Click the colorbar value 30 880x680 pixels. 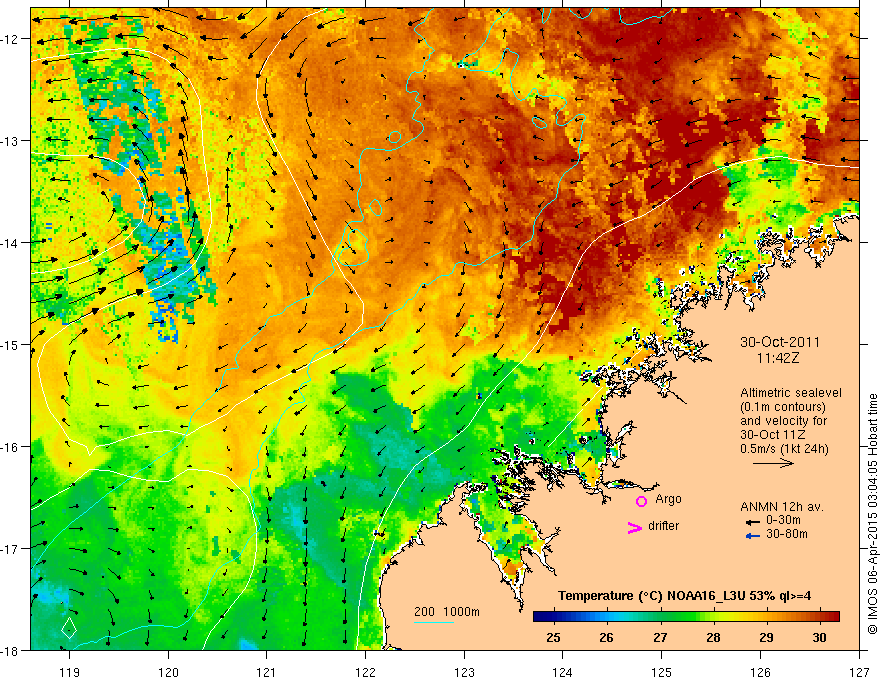click(x=819, y=637)
